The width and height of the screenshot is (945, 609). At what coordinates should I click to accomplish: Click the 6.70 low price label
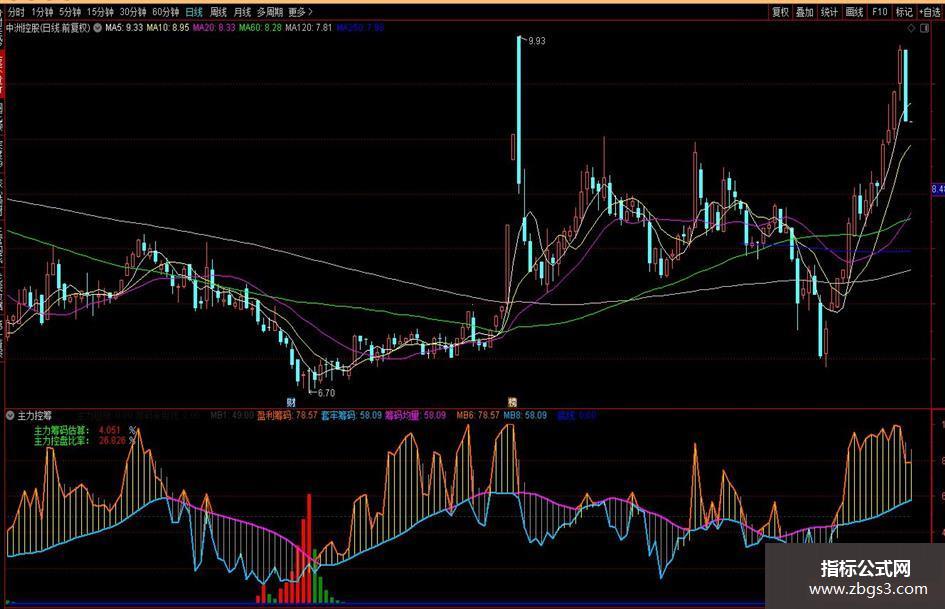click(x=326, y=393)
